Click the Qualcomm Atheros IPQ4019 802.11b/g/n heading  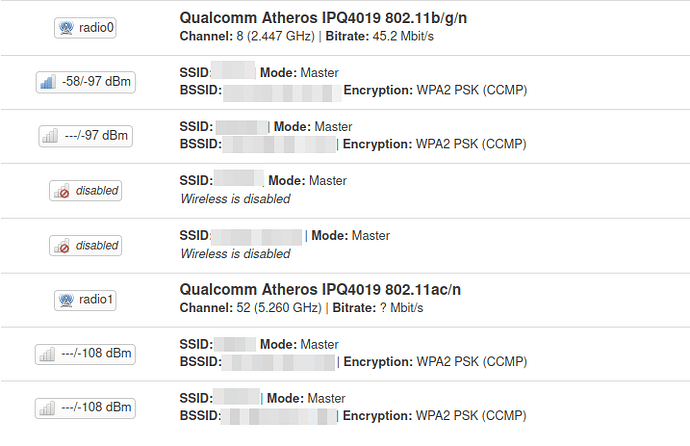[323, 18]
